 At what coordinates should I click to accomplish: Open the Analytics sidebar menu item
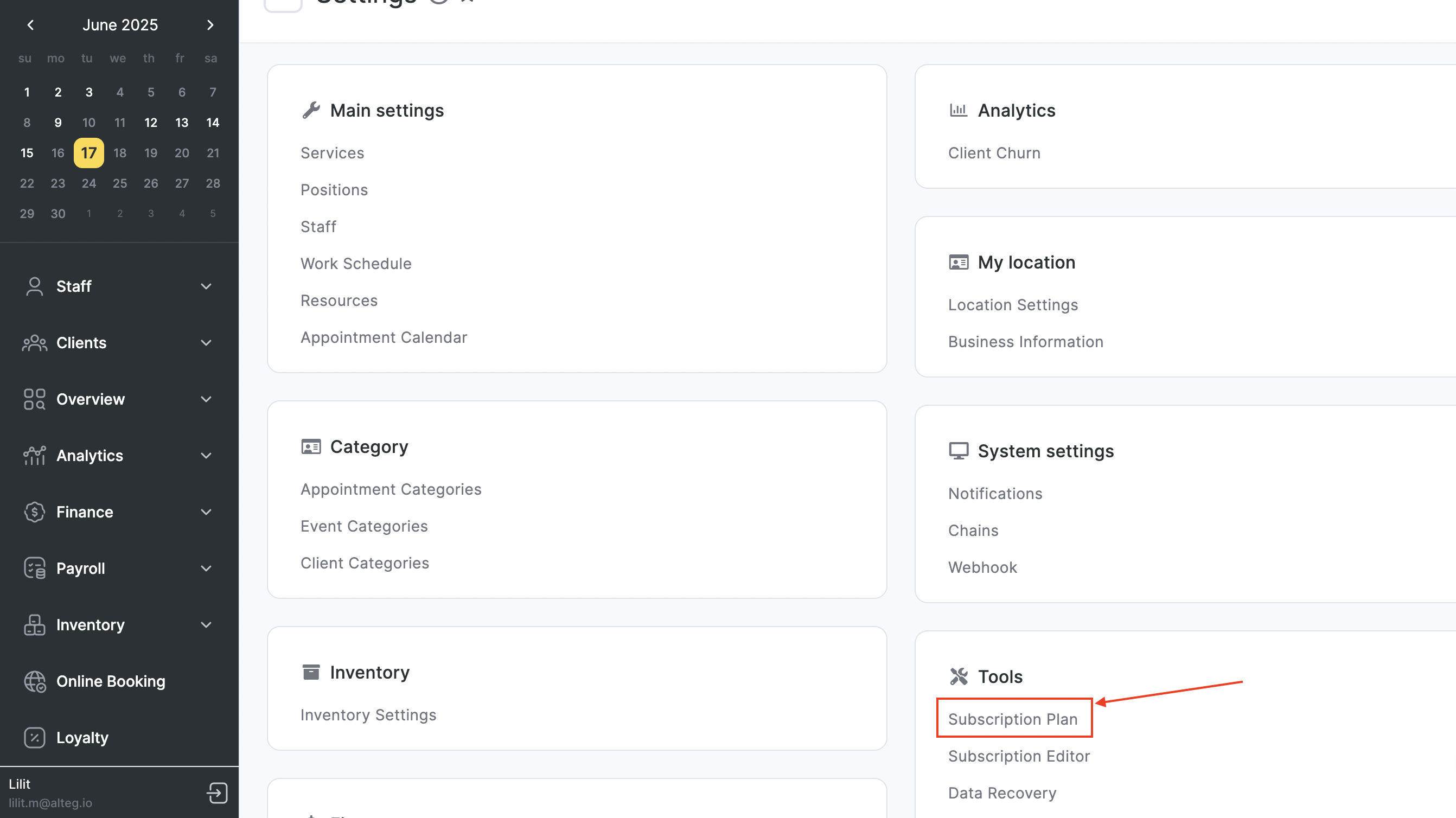point(90,455)
